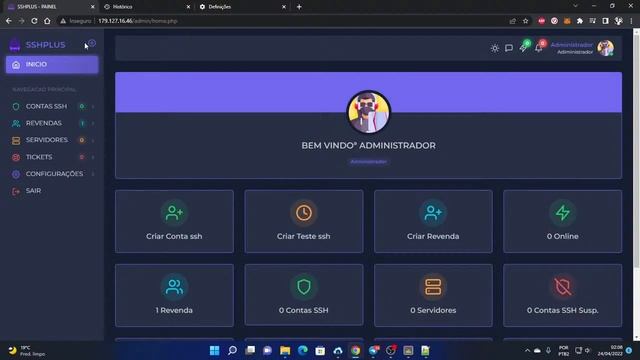The height and width of the screenshot is (360, 640).
Task: Click the browser back arrow
Action: (9, 21)
